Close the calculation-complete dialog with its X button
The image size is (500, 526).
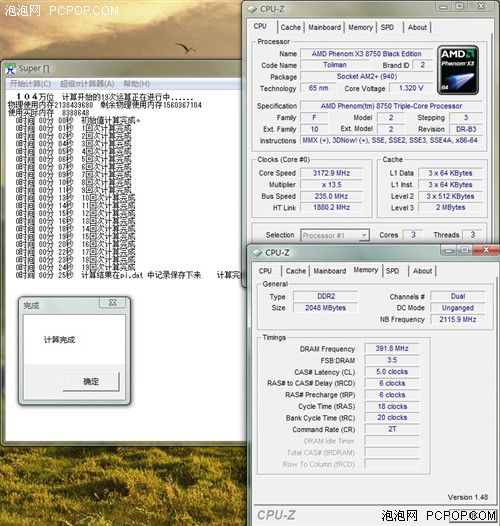tap(112, 303)
